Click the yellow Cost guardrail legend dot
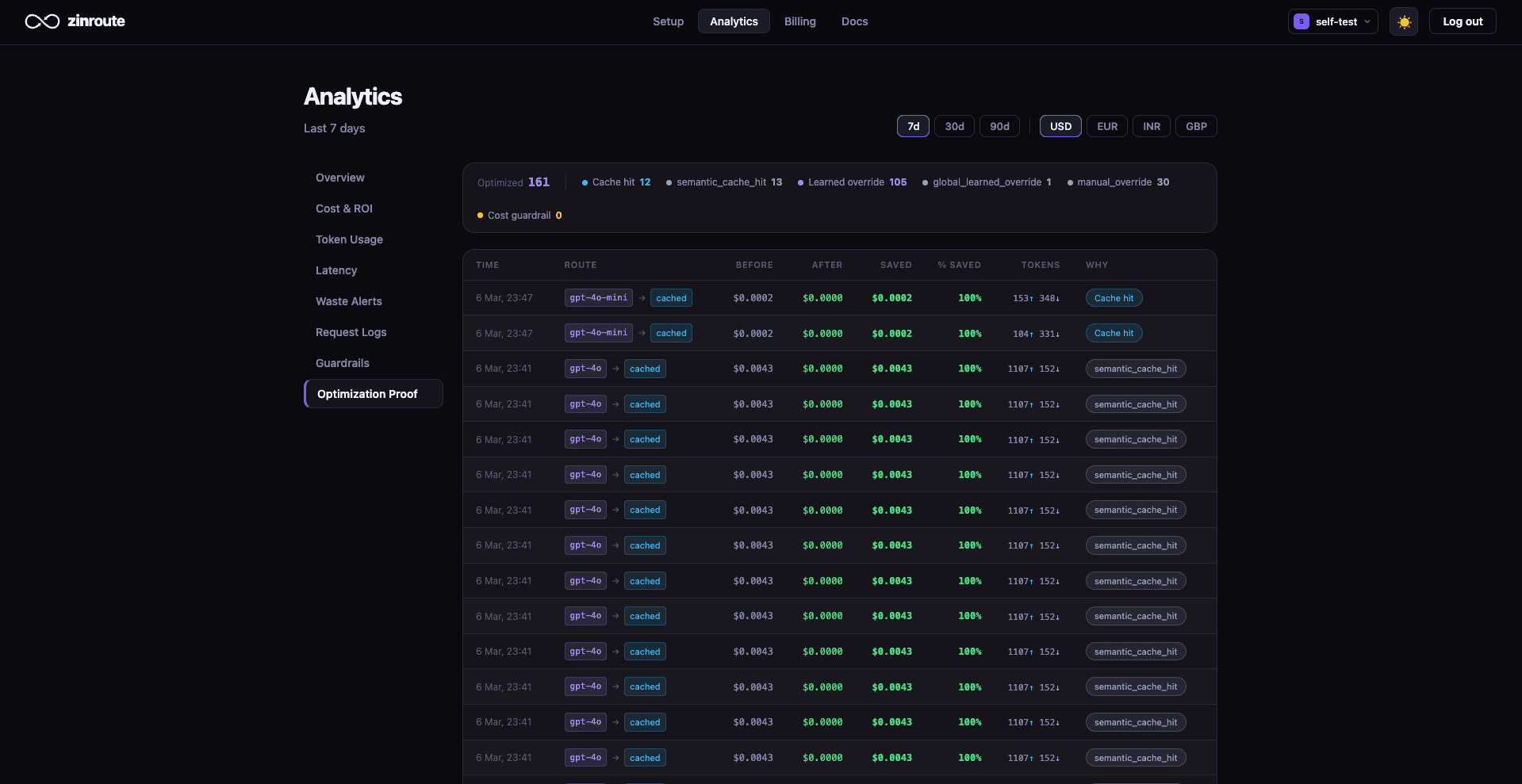 click(x=480, y=215)
